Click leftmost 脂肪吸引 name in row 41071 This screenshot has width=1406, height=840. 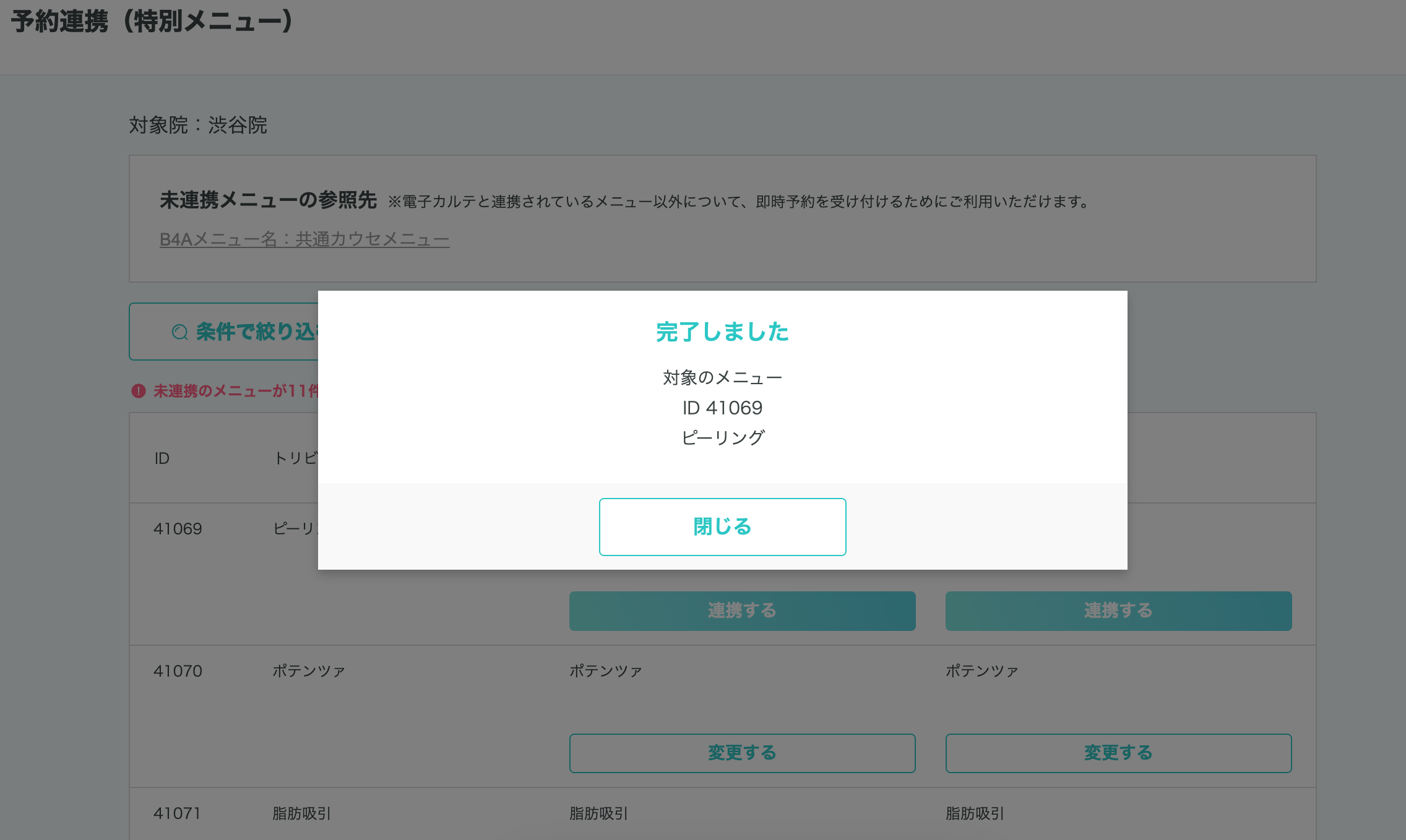pos(301,813)
